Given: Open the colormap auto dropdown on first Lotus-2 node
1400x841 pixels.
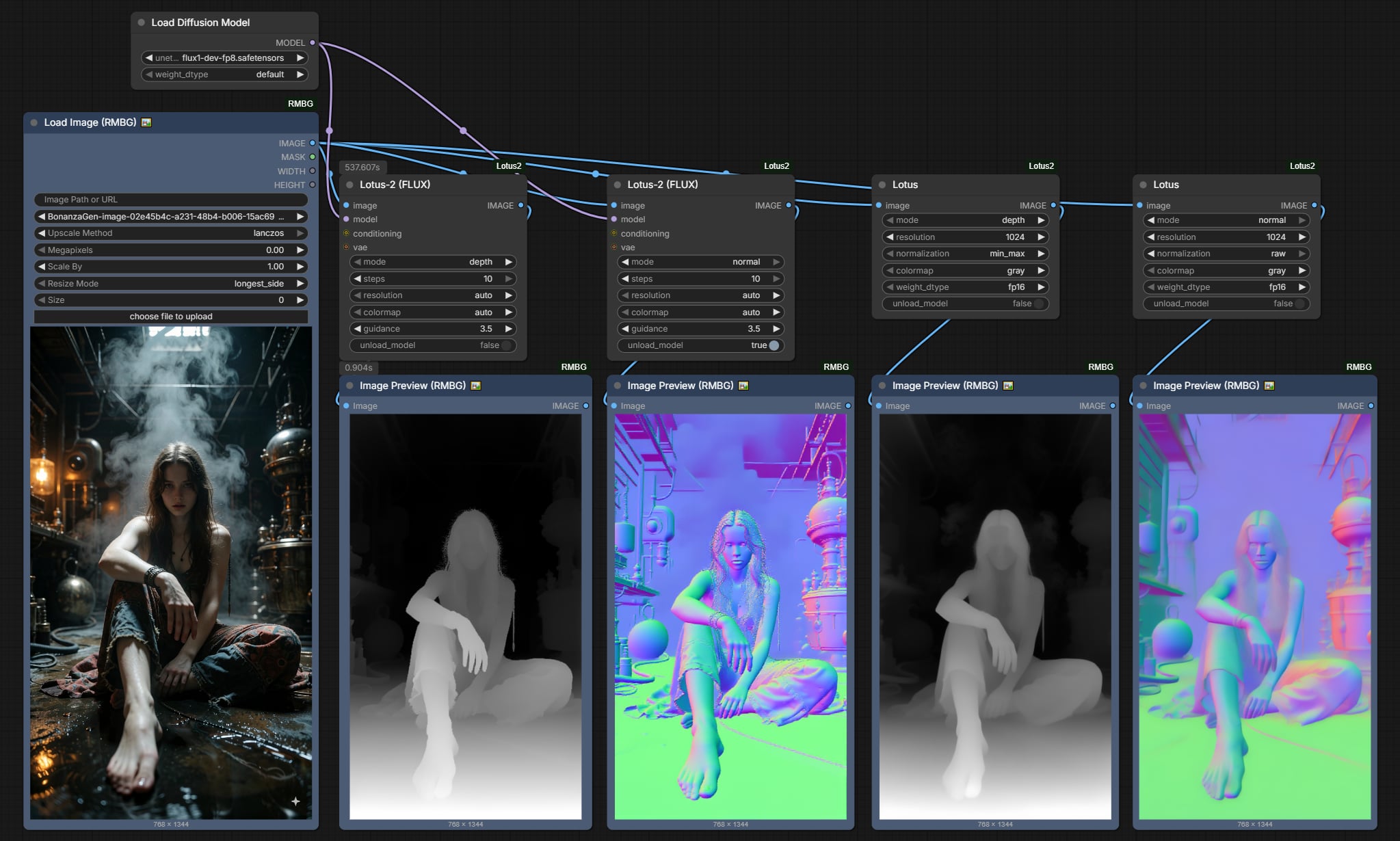Looking at the screenshot, I should [x=433, y=312].
